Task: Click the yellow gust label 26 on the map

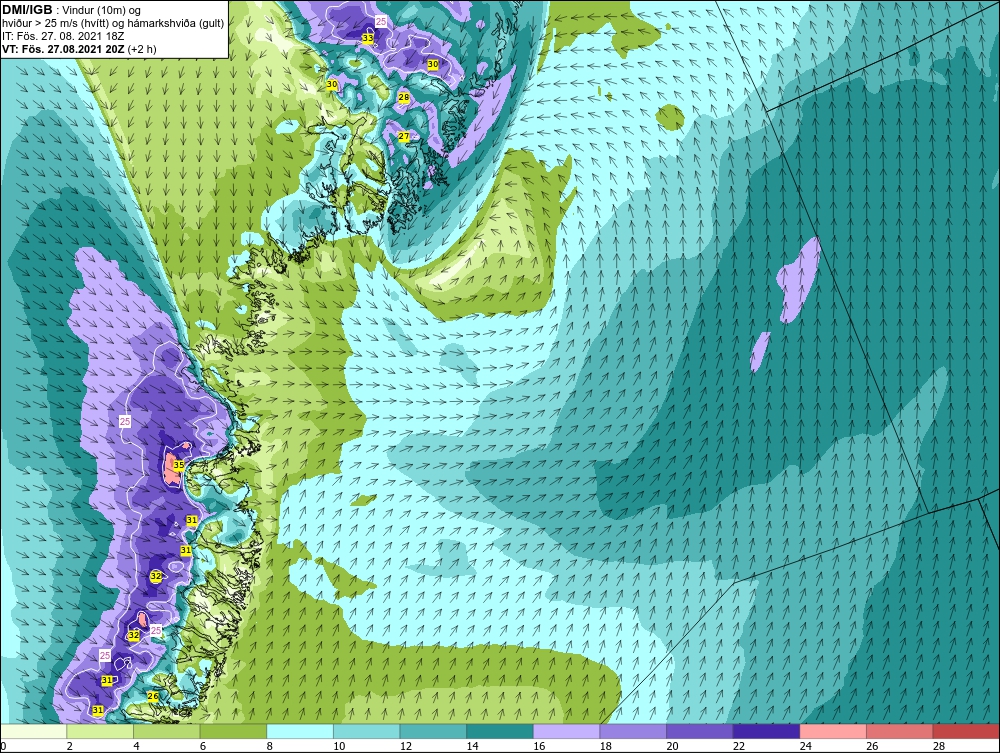Action: point(153,696)
